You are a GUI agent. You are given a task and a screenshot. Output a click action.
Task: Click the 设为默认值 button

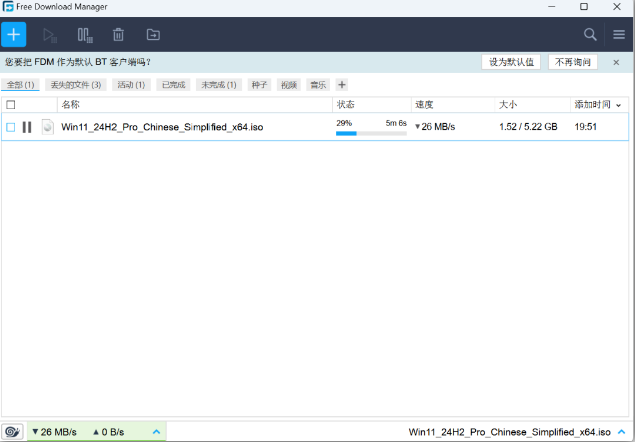pyautogui.click(x=510, y=62)
